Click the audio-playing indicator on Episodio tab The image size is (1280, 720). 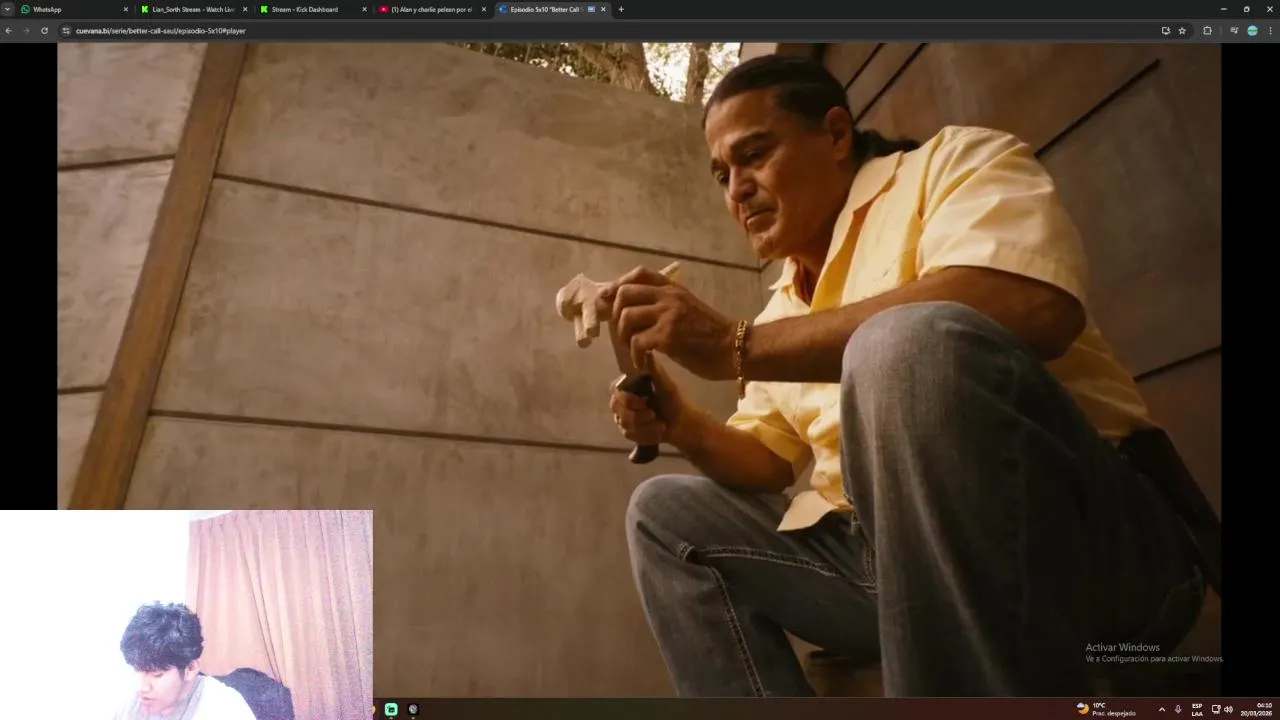(591, 9)
